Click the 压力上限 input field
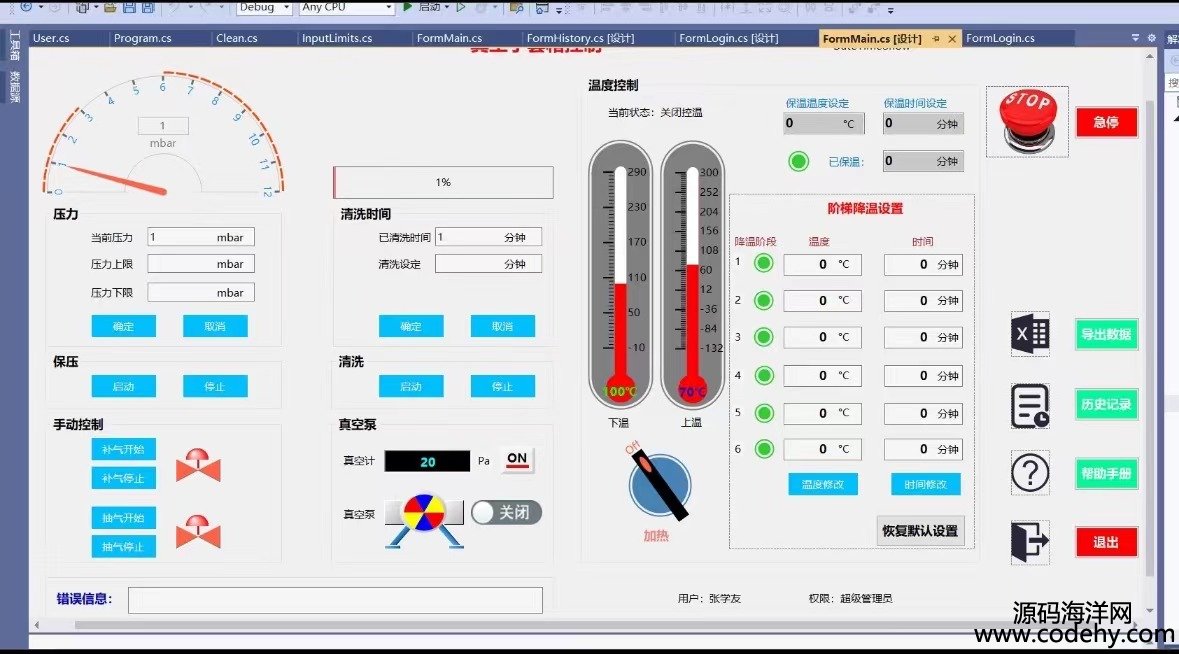Image resolution: width=1179 pixels, height=654 pixels. pos(201,264)
